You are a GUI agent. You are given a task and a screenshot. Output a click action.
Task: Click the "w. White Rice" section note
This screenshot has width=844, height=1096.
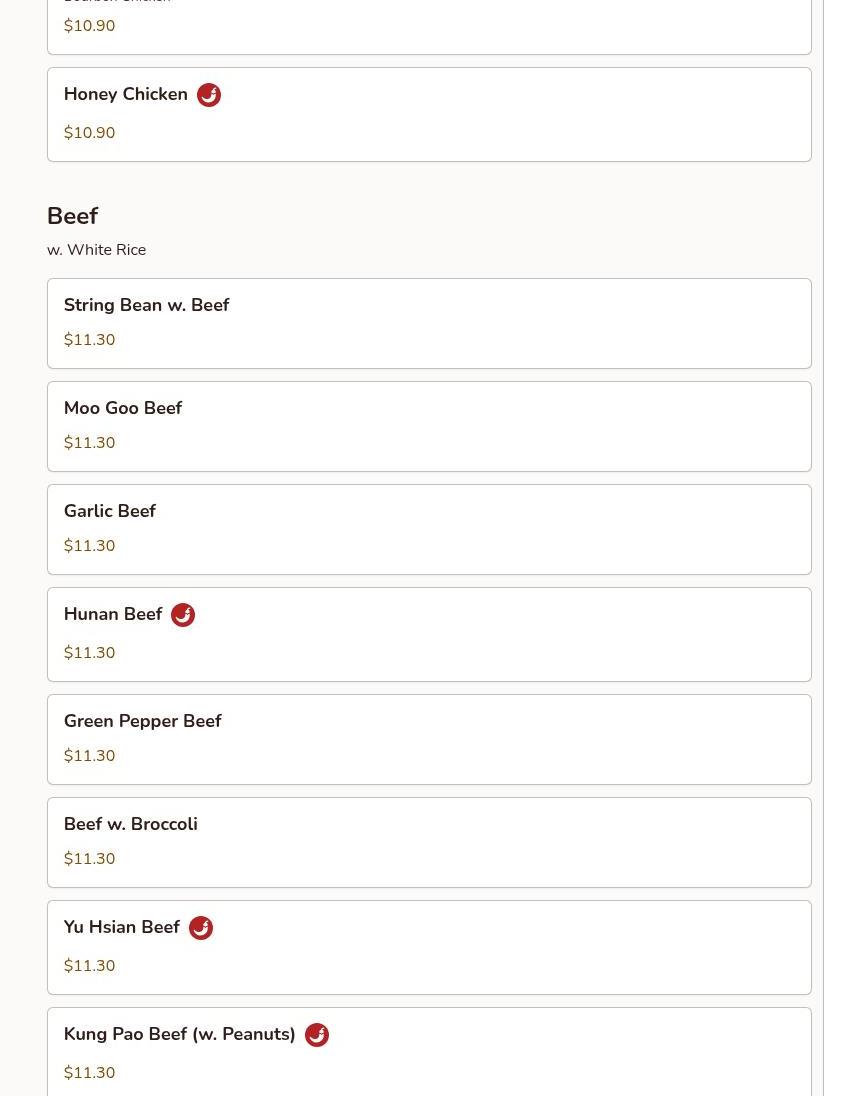pyautogui.click(x=96, y=250)
